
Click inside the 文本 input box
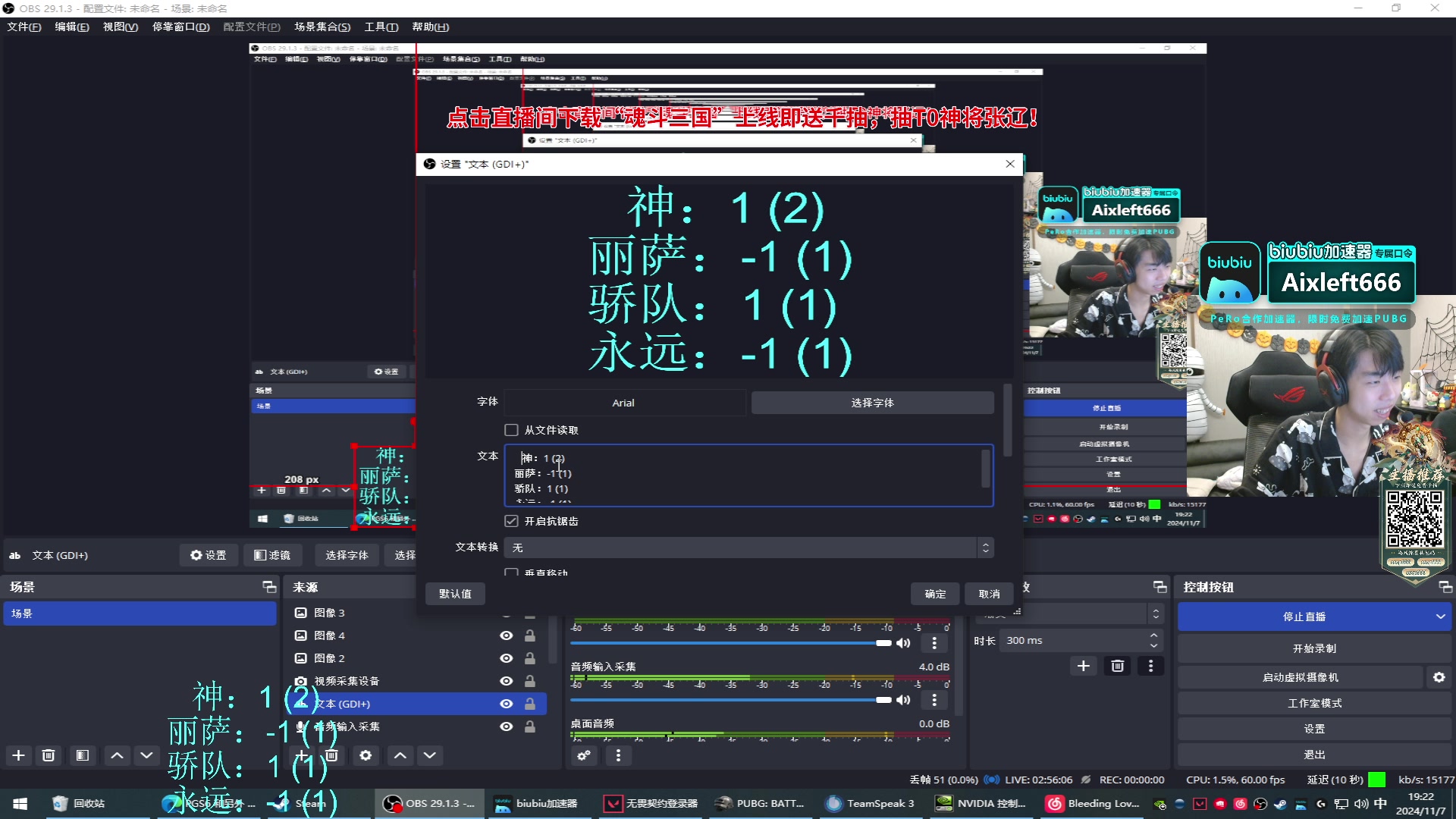coord(748,475)
